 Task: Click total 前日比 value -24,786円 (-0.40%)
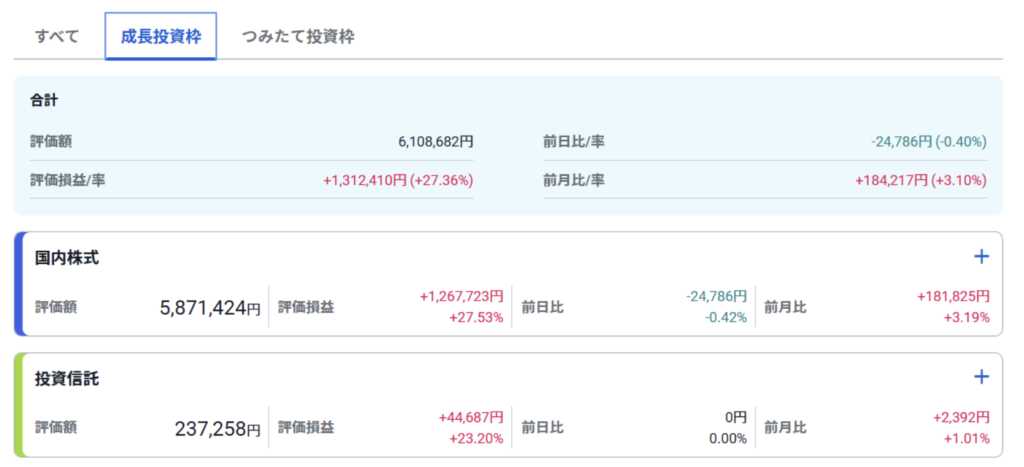928,142
